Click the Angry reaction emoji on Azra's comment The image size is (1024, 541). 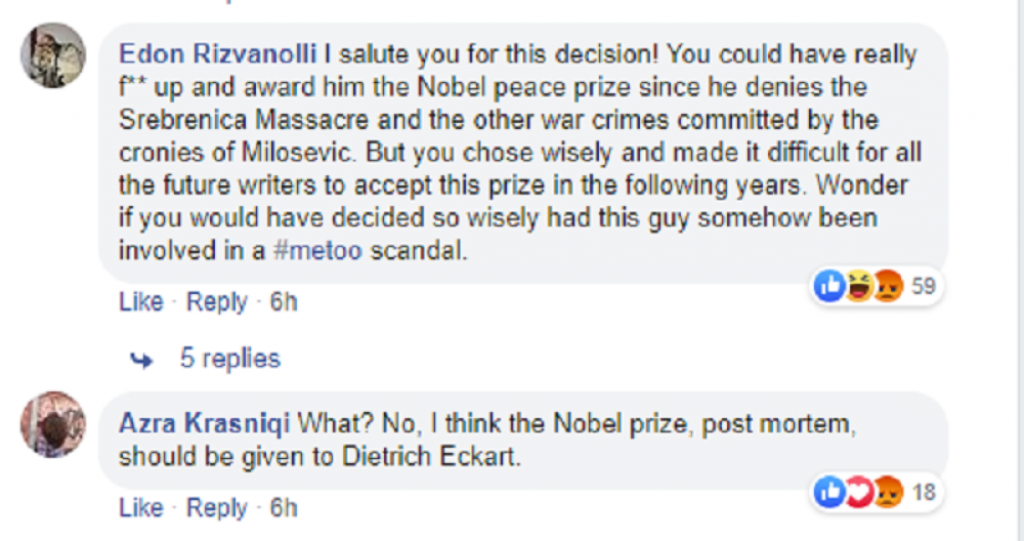pos(887,492)
